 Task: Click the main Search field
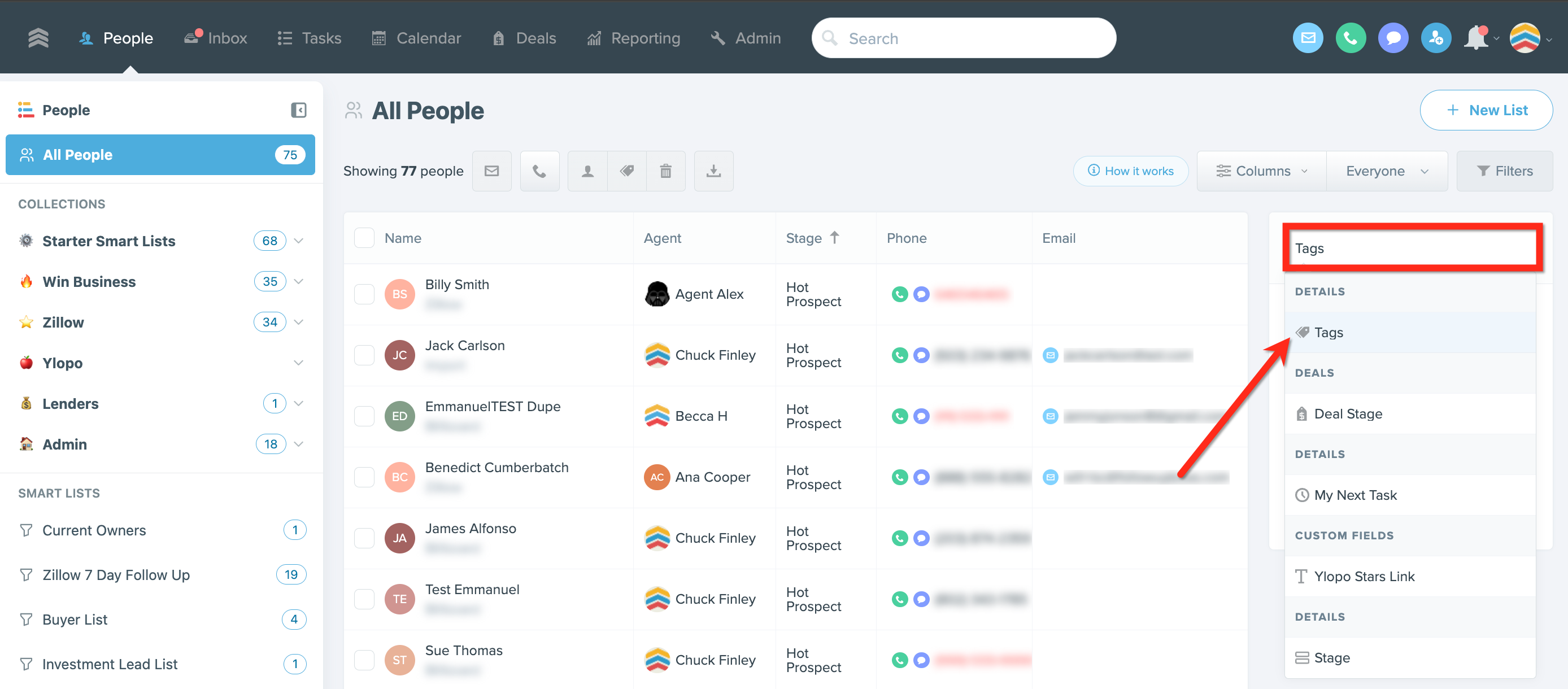click(964, 38)
